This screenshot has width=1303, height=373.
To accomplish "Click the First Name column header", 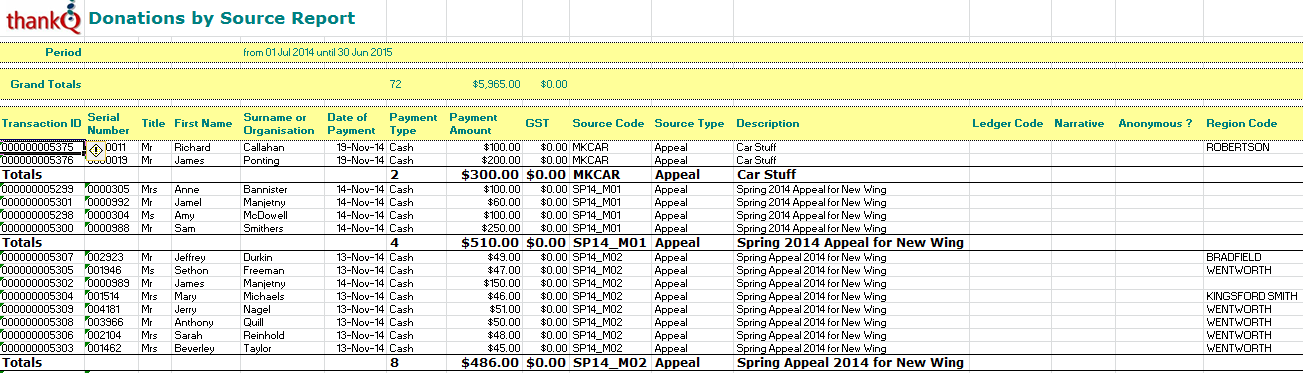I will point(203,124).
